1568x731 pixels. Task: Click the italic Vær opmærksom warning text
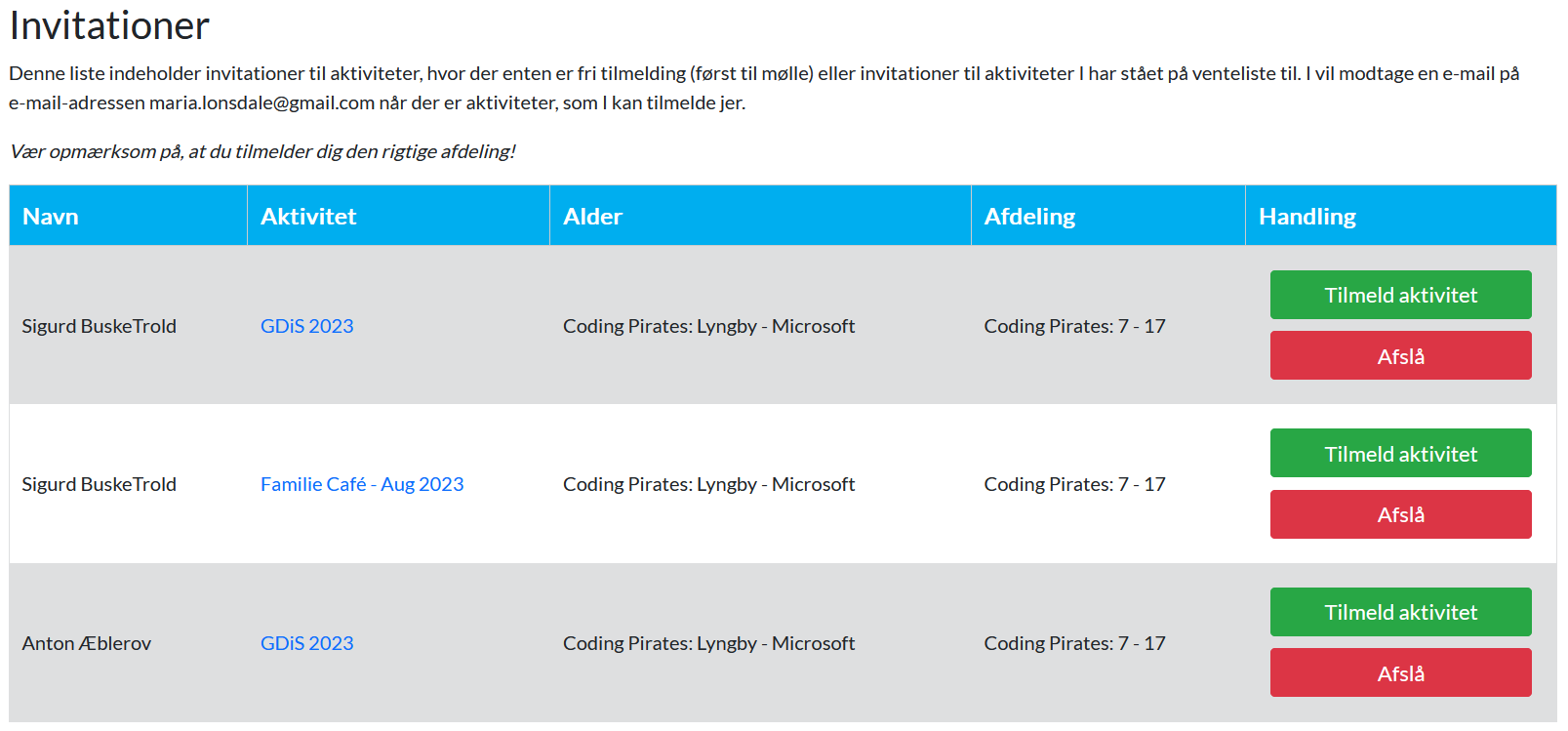tap(262, 151)
